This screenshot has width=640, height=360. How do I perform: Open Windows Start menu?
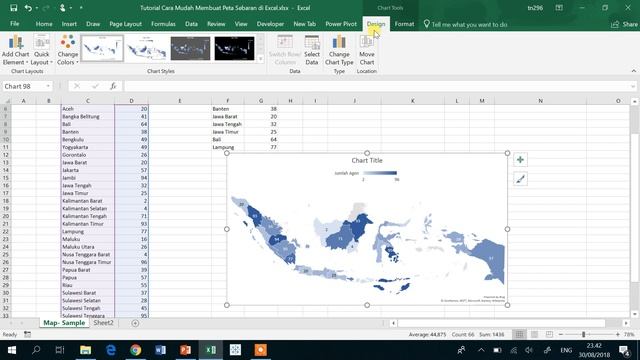point(11,350)
